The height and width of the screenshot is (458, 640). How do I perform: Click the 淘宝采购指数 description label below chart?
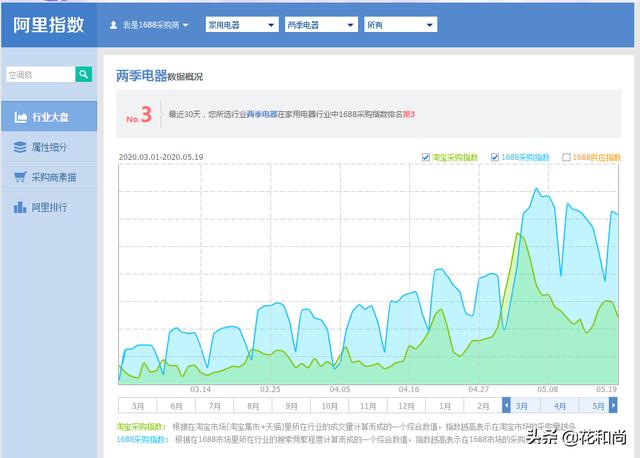(141, 427)
